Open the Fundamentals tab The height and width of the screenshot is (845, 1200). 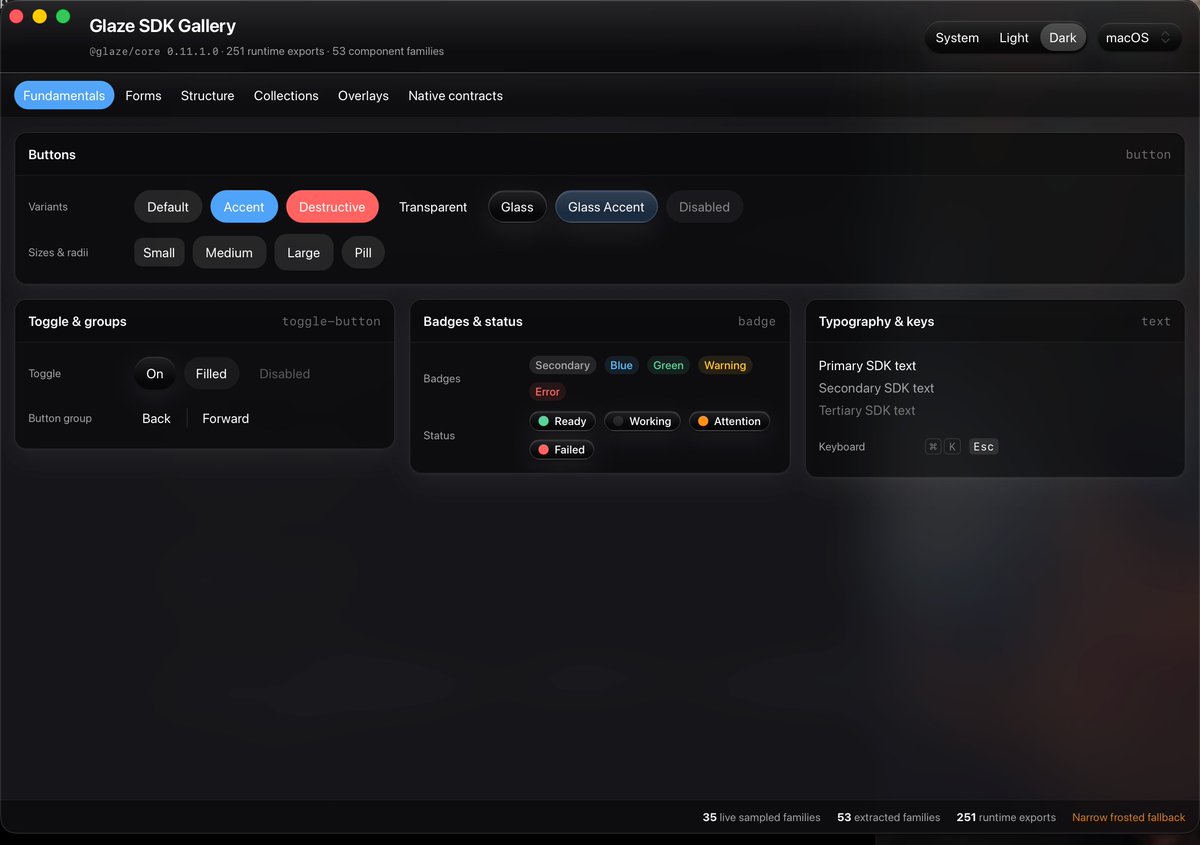pyautogui.click(x=64, y=96)
